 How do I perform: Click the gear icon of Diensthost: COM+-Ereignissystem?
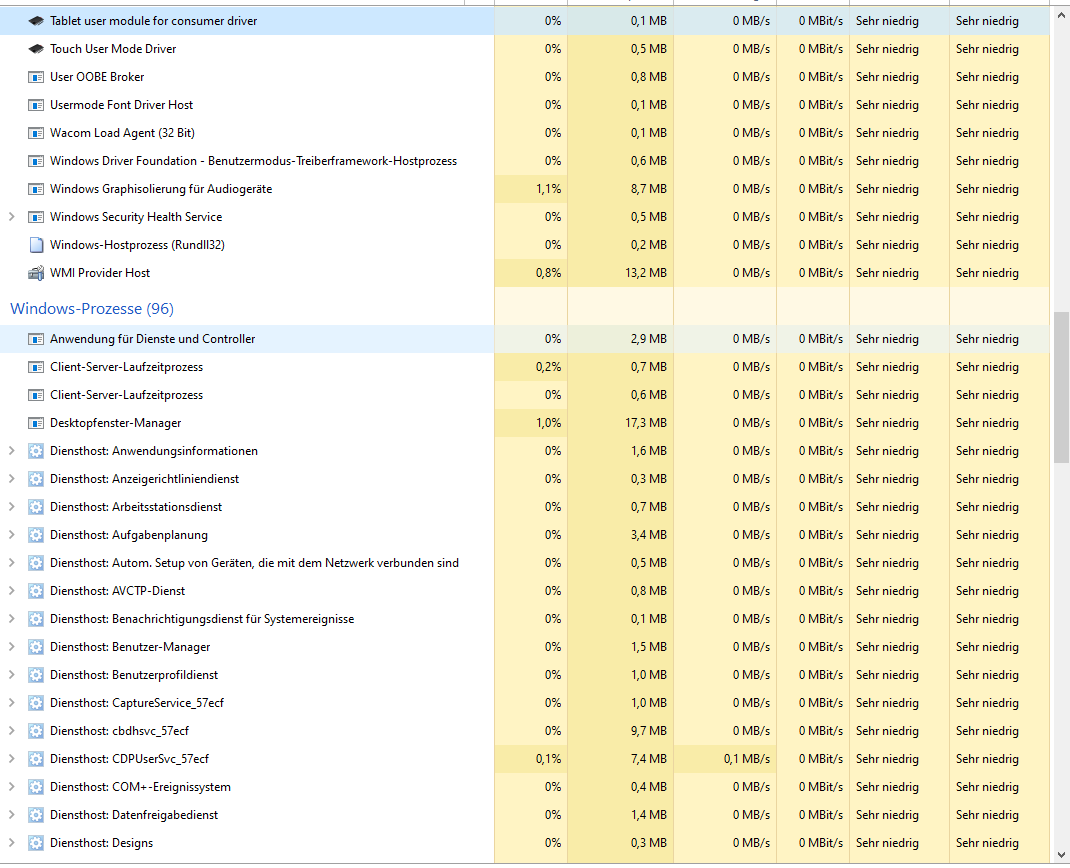[35, 787]
